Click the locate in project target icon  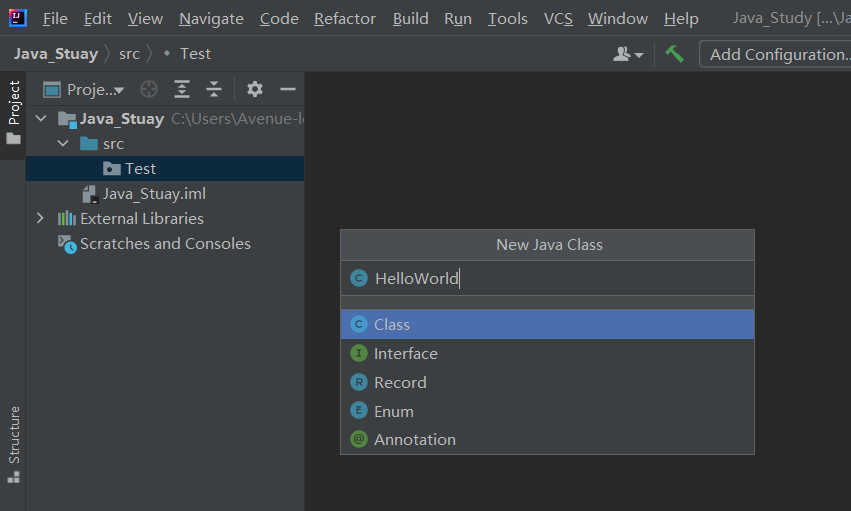149,89
